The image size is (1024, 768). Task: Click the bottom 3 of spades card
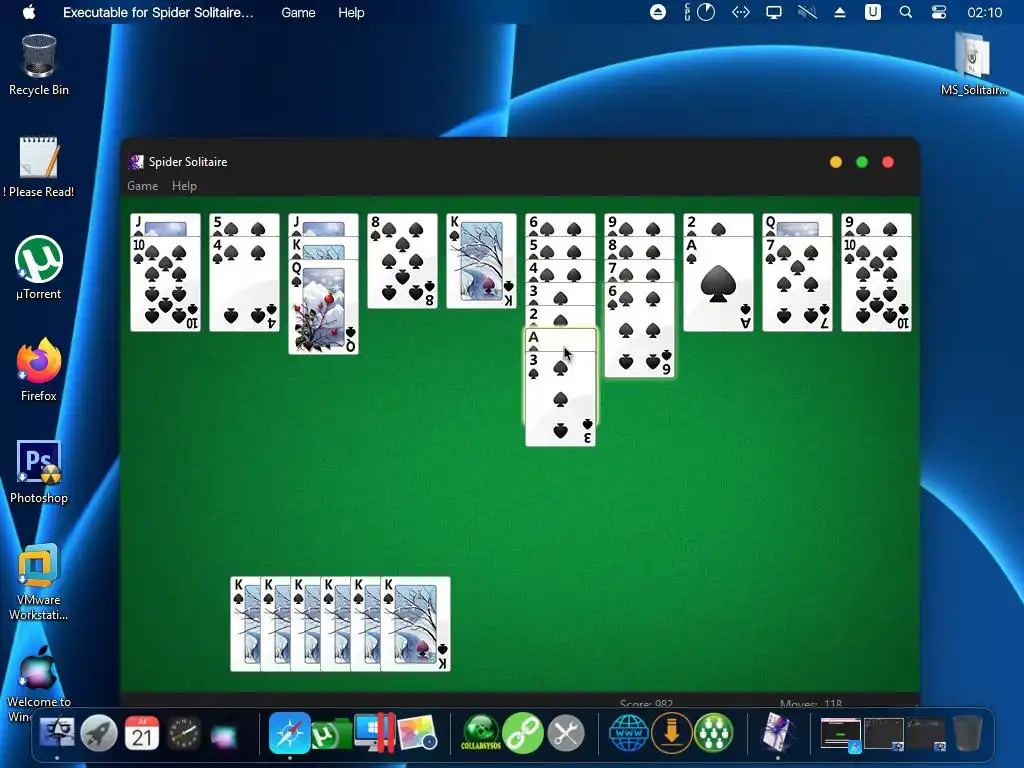coord(560,399)
